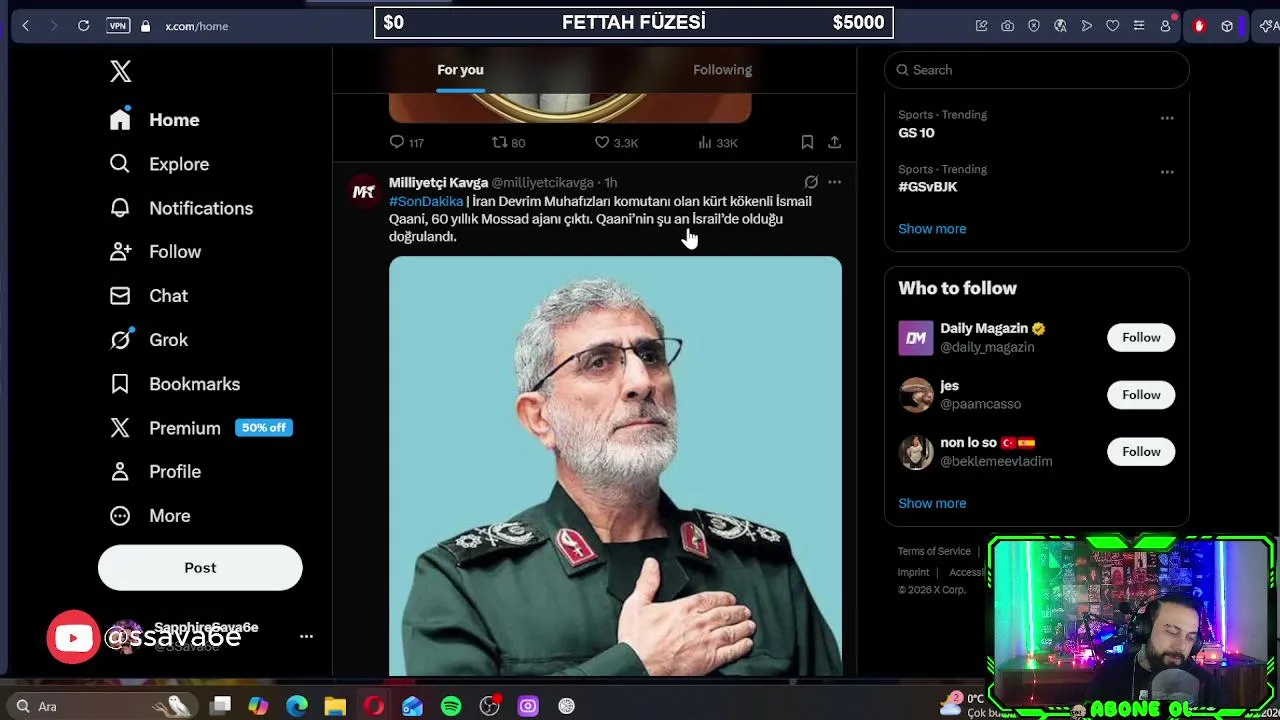Click Grok explain icon on Milliyetçi Kavga post
This screenshot has width=1280, height=720.
click(x=811, y=182)
